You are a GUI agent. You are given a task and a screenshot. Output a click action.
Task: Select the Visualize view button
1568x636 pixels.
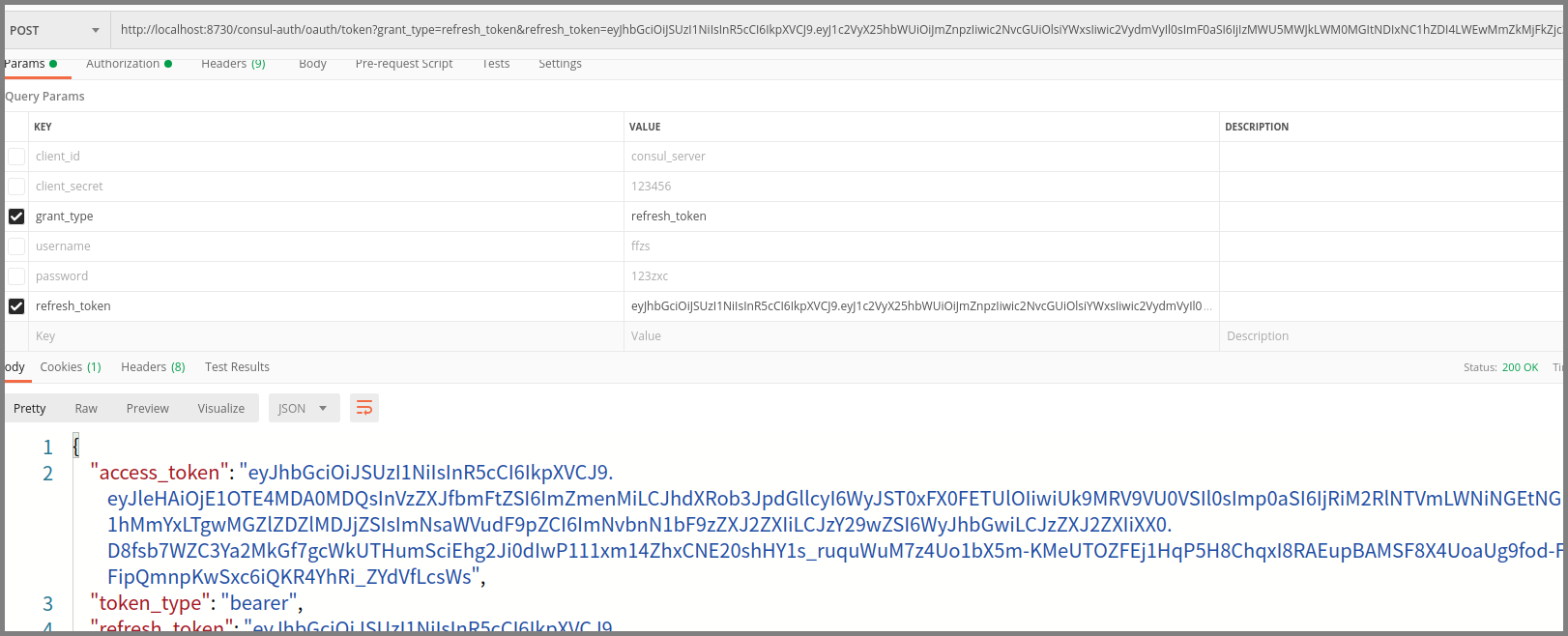coord(221,409)
